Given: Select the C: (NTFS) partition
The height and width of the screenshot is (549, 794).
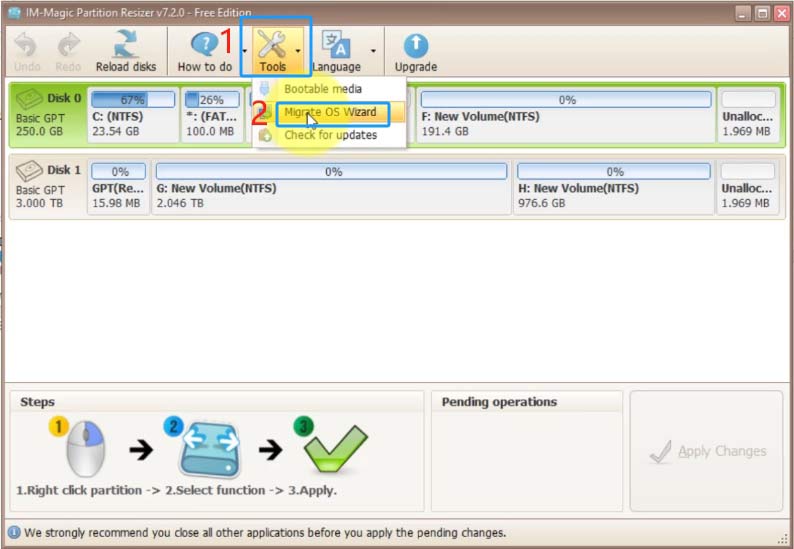Looking at the screenshot, I should (x=133, y=114).
